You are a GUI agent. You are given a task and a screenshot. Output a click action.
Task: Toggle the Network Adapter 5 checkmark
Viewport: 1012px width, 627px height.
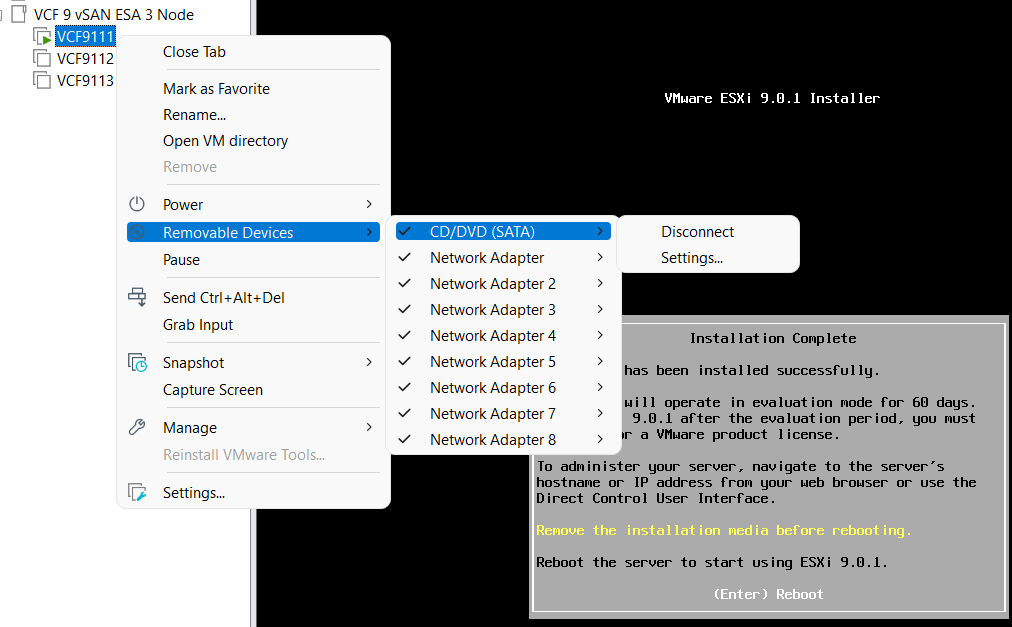tap(405, 362)
